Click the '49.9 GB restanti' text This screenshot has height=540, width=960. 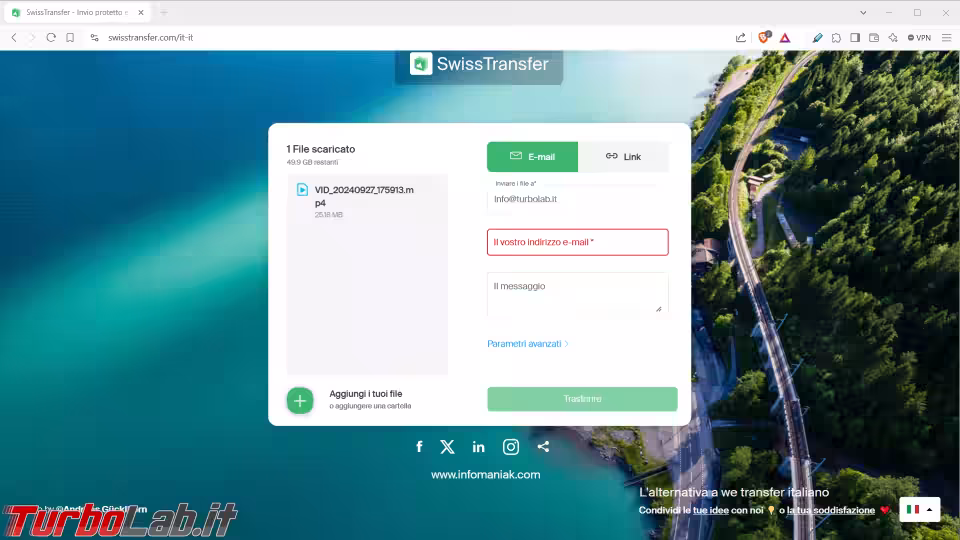312,162
